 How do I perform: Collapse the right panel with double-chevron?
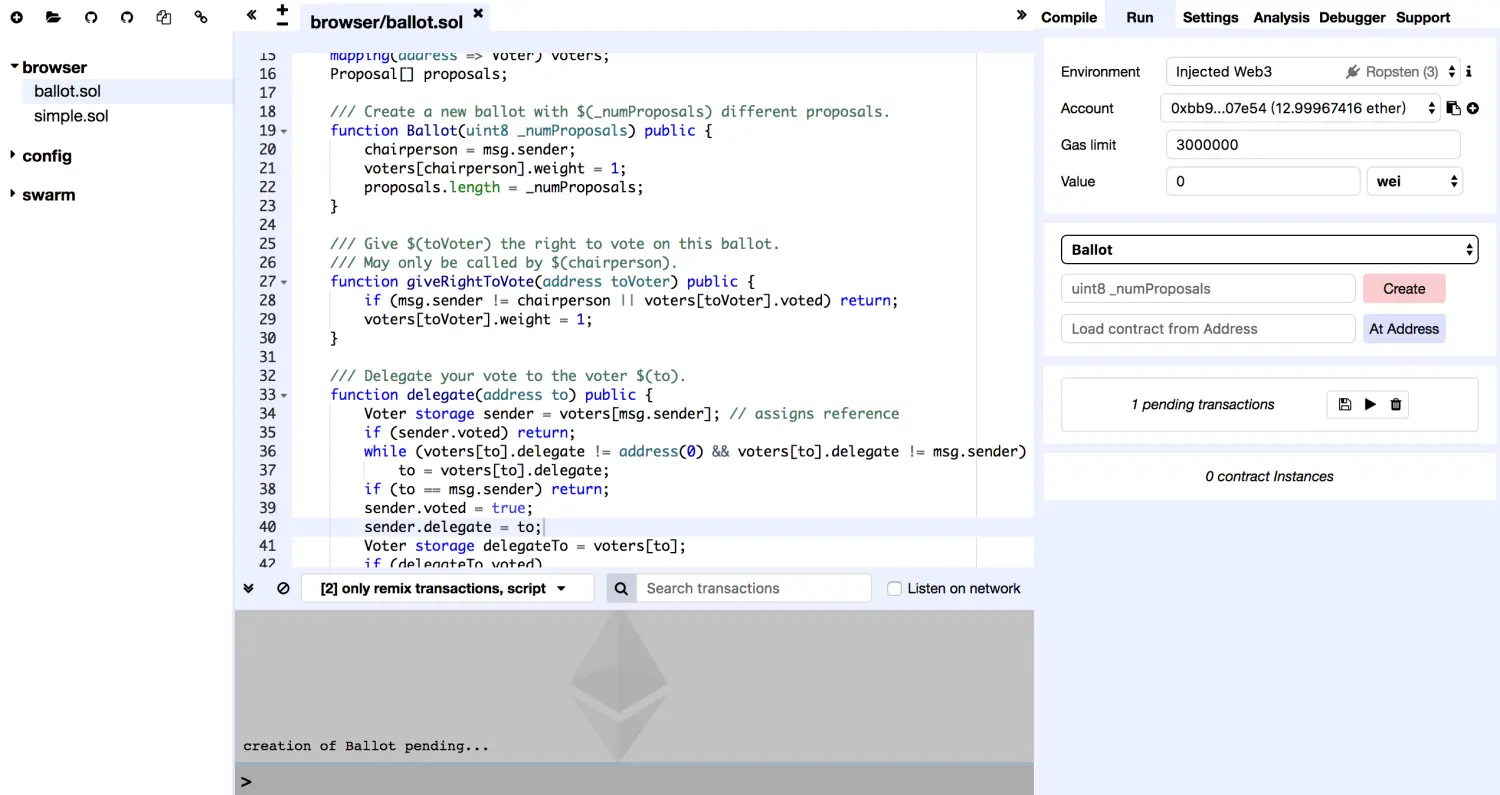(1021, 15)
